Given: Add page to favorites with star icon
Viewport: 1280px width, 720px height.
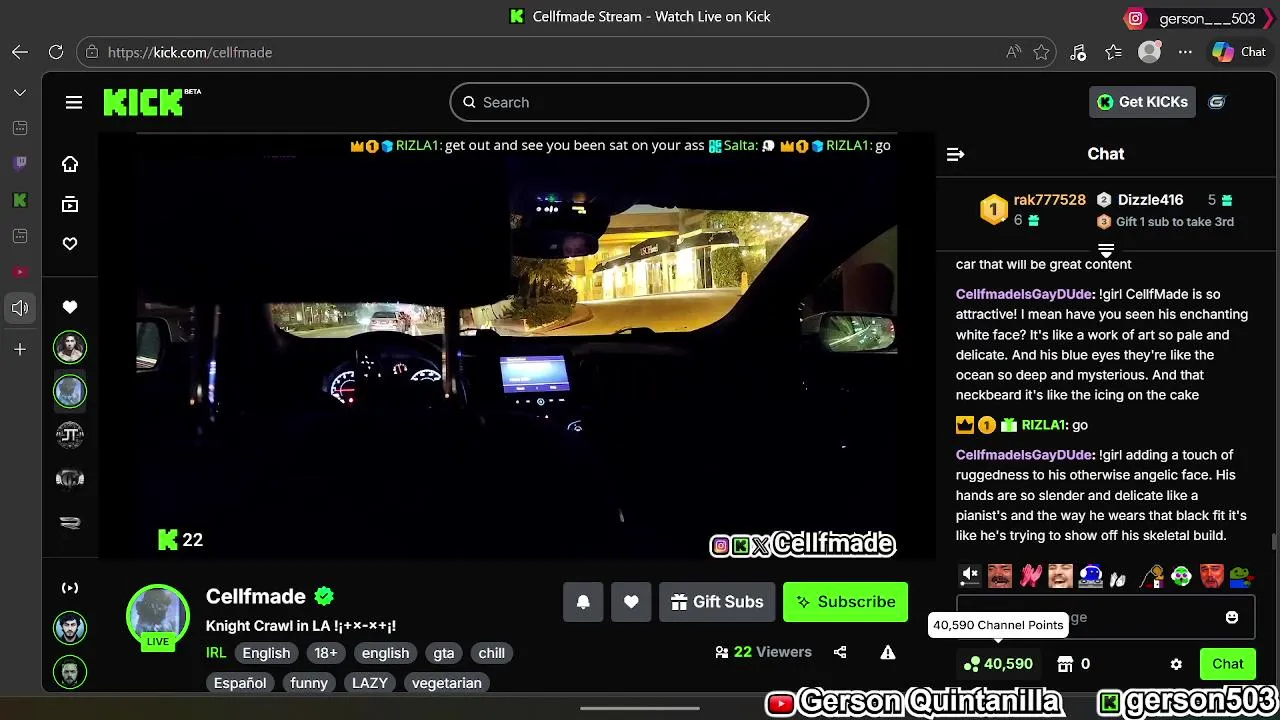Looking at the screenshot, I should (1041, 52).
